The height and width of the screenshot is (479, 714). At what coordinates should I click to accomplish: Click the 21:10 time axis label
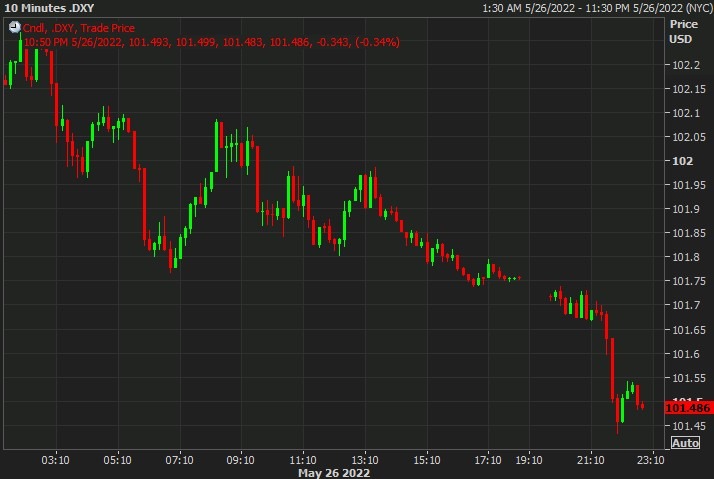tap(591, 460)
